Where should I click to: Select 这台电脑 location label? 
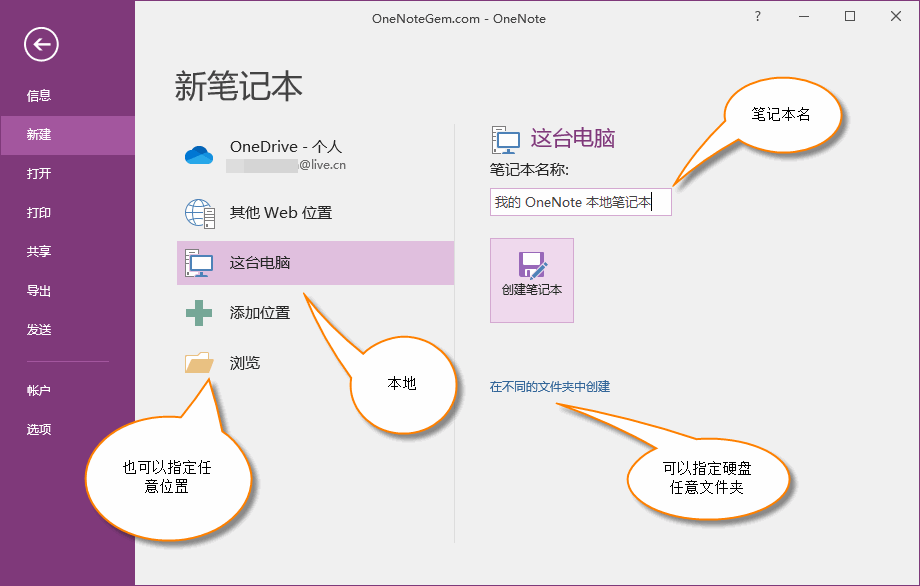coord(260,263)
